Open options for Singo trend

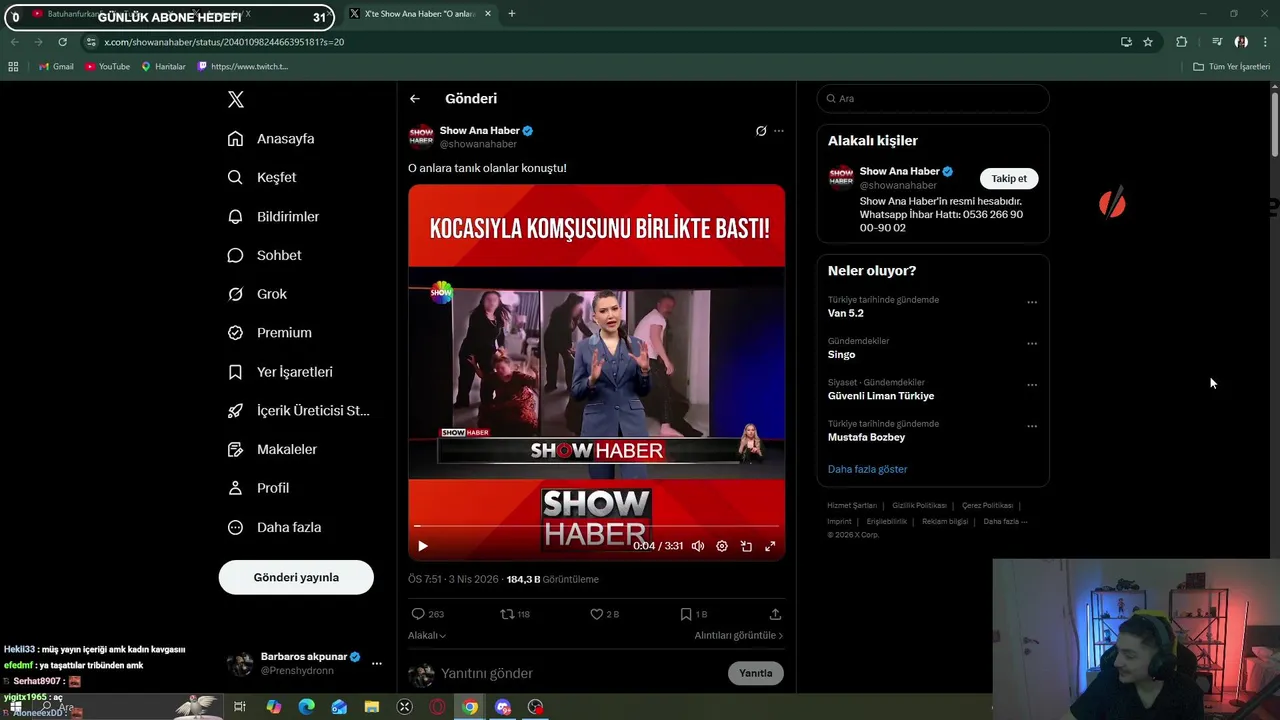click(x=1032, y=344)
